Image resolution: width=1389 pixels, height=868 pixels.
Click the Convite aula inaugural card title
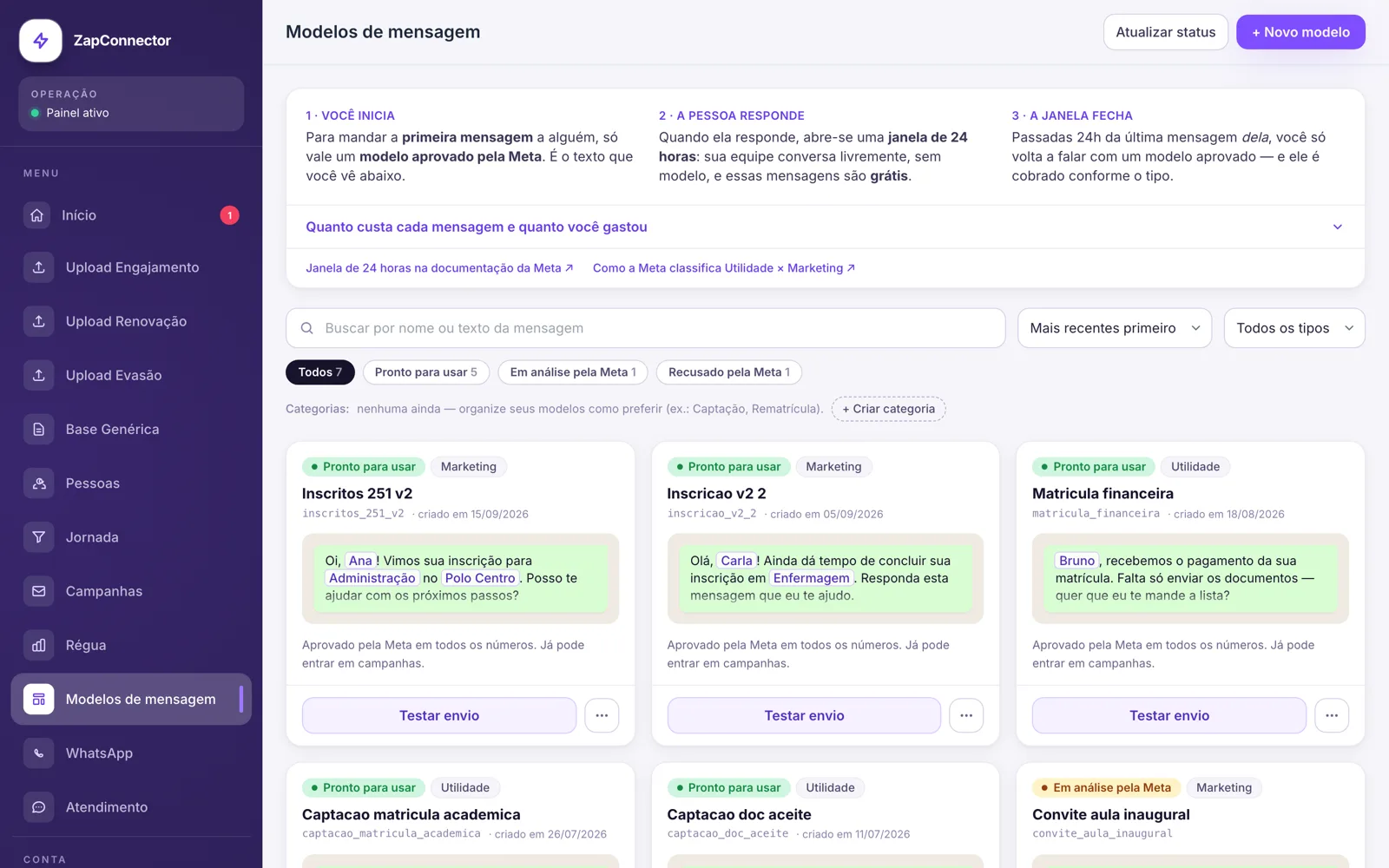[1111, 814]
